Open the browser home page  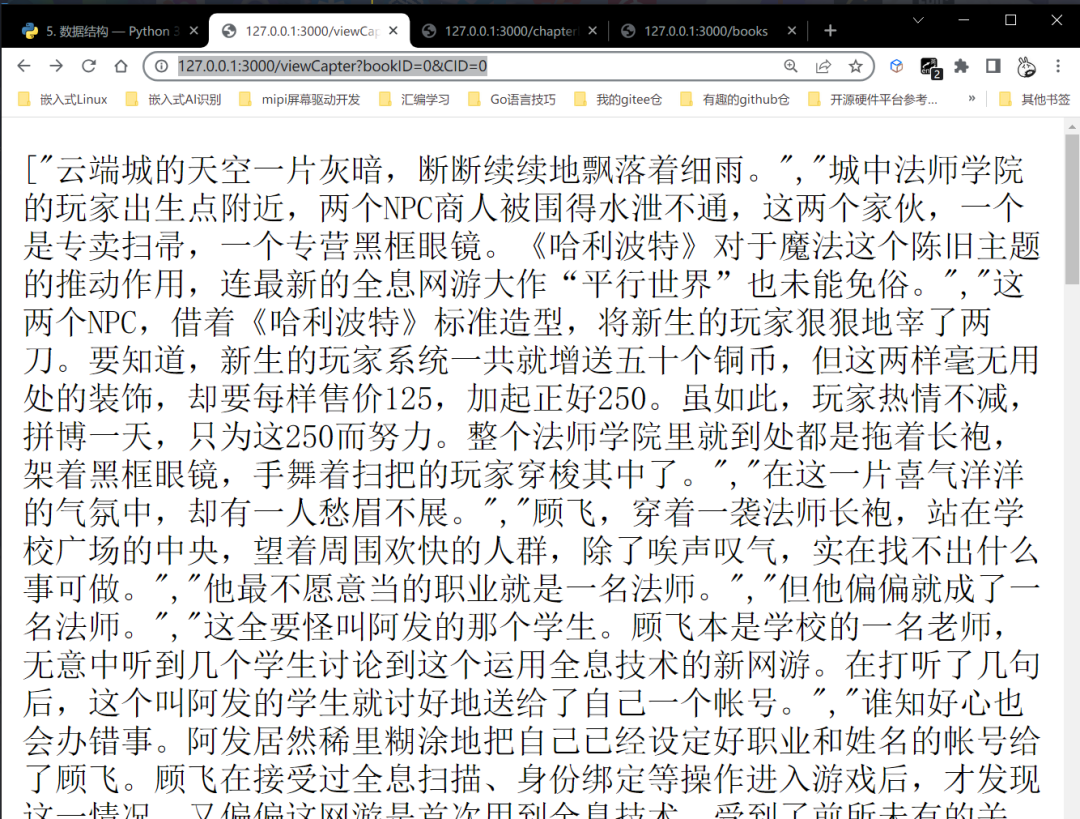click(121, 66)
